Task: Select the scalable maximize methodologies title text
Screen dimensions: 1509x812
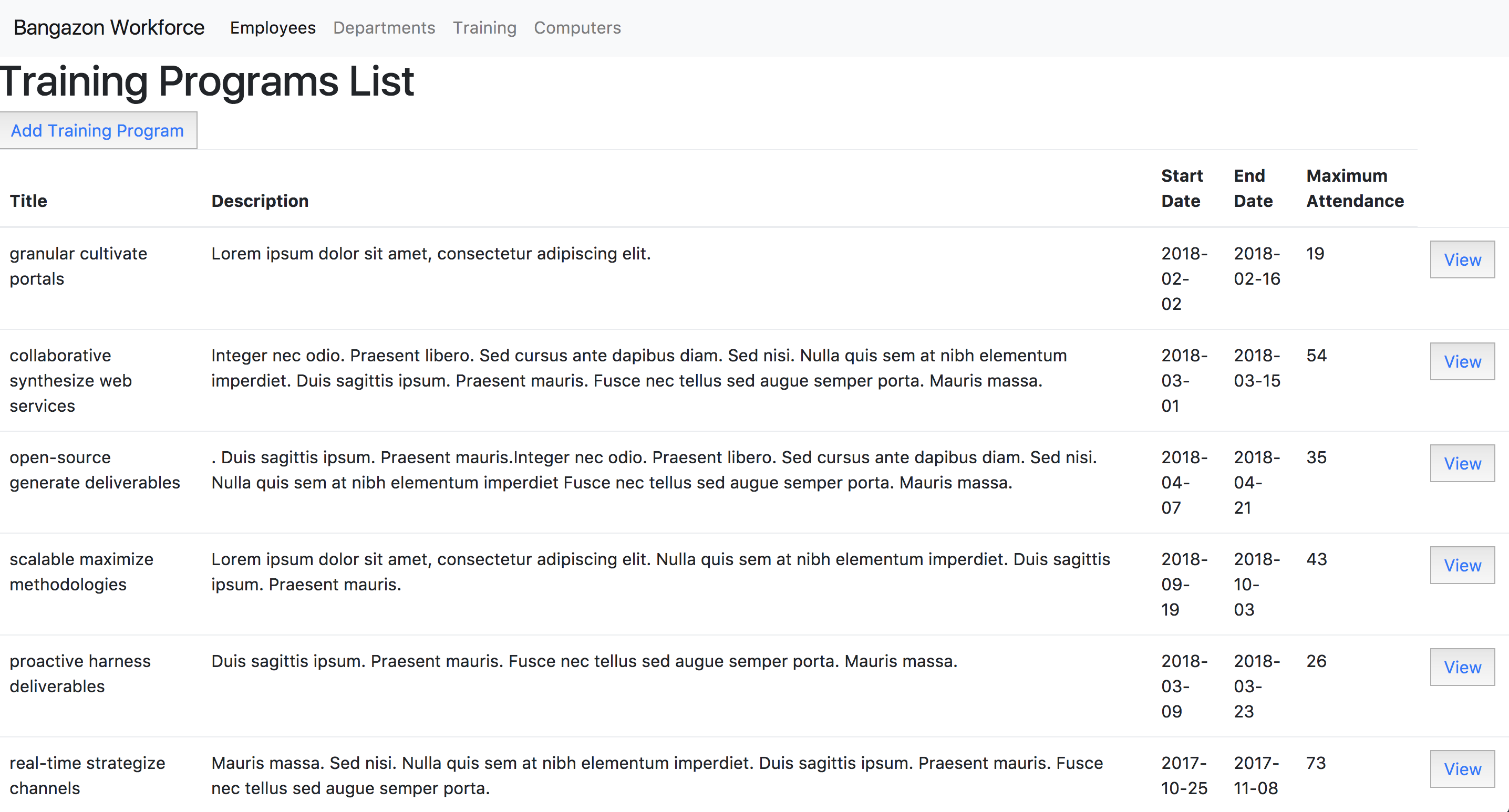Action: tap(81, 571)
